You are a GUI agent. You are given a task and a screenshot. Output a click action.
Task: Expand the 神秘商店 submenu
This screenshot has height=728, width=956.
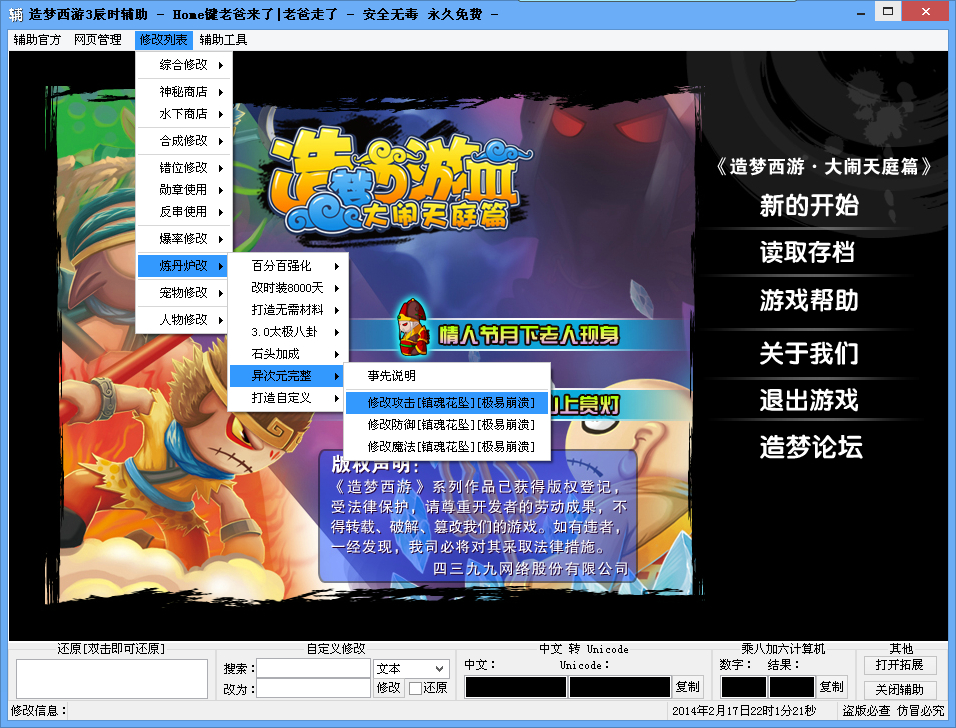point(184,91)
